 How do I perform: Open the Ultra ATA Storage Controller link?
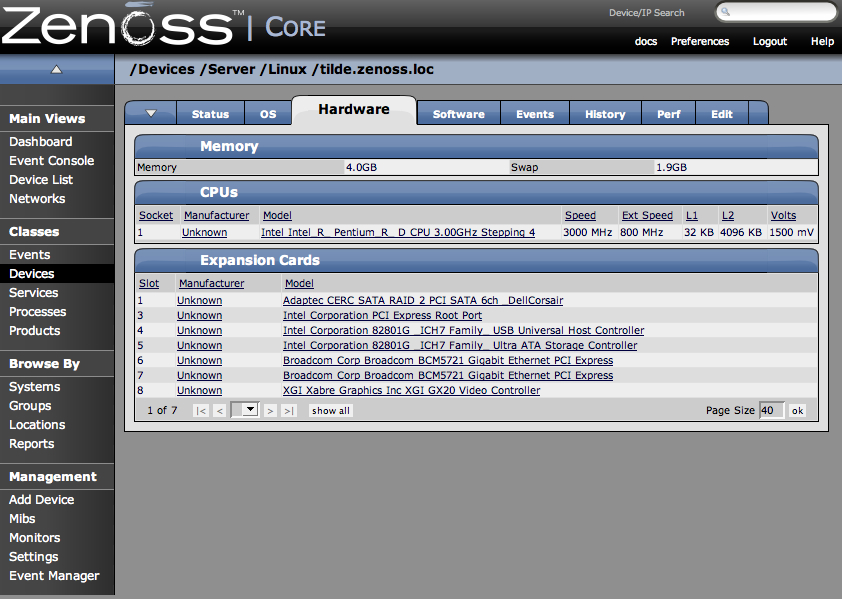[460, 345]
